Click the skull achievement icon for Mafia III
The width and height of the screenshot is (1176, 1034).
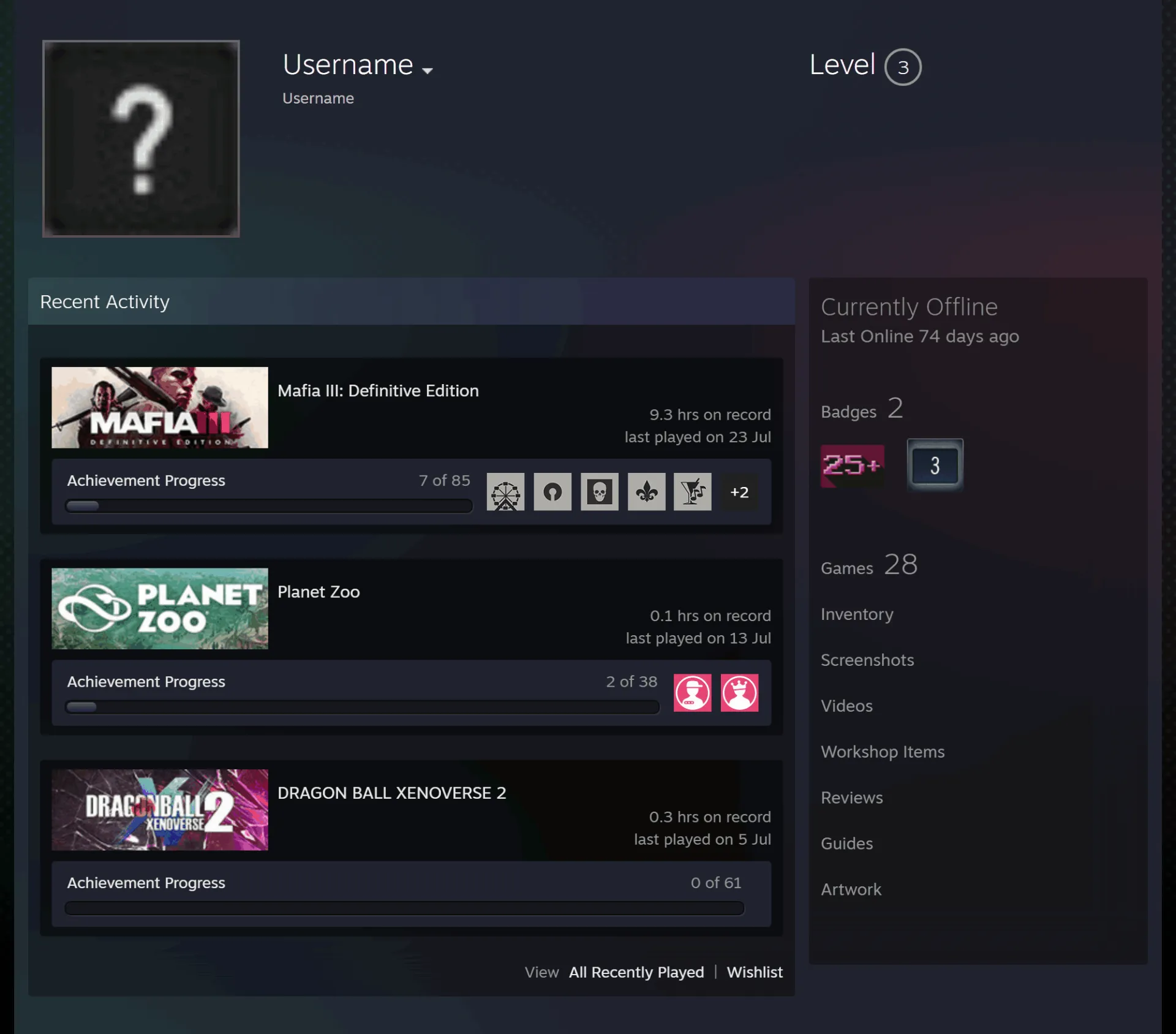[x=600, y=492]
